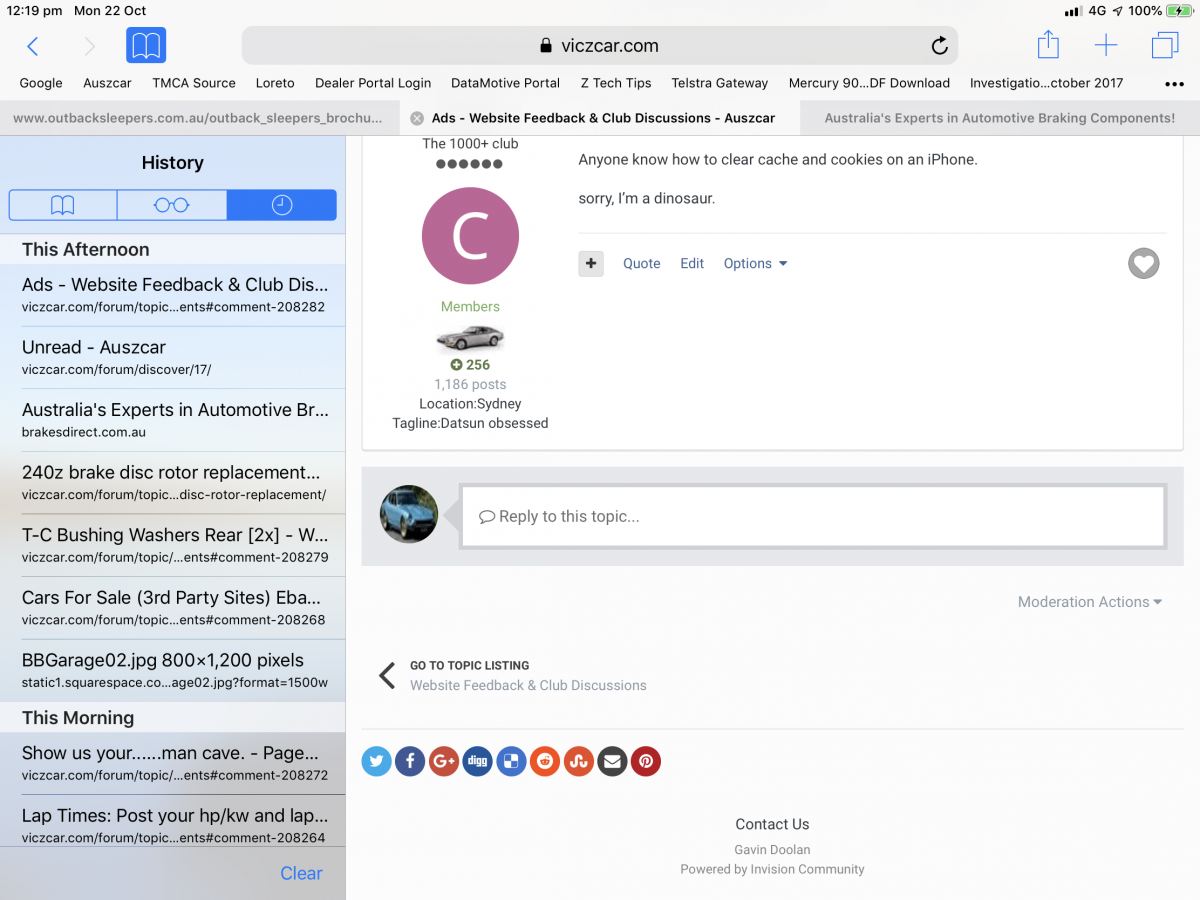Tap the 'Reply to this topic' field
This screenshot has height=900, width=1200.
click(812, 517)
